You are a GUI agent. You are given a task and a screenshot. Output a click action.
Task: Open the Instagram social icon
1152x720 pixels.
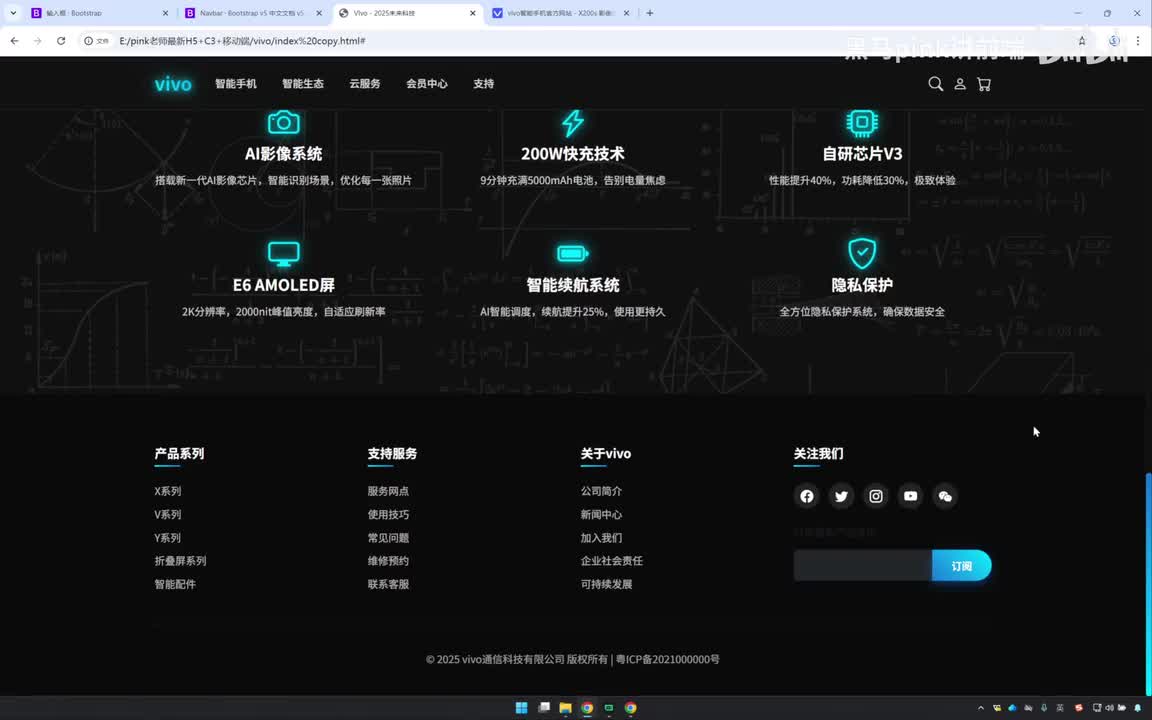[876, 497]
